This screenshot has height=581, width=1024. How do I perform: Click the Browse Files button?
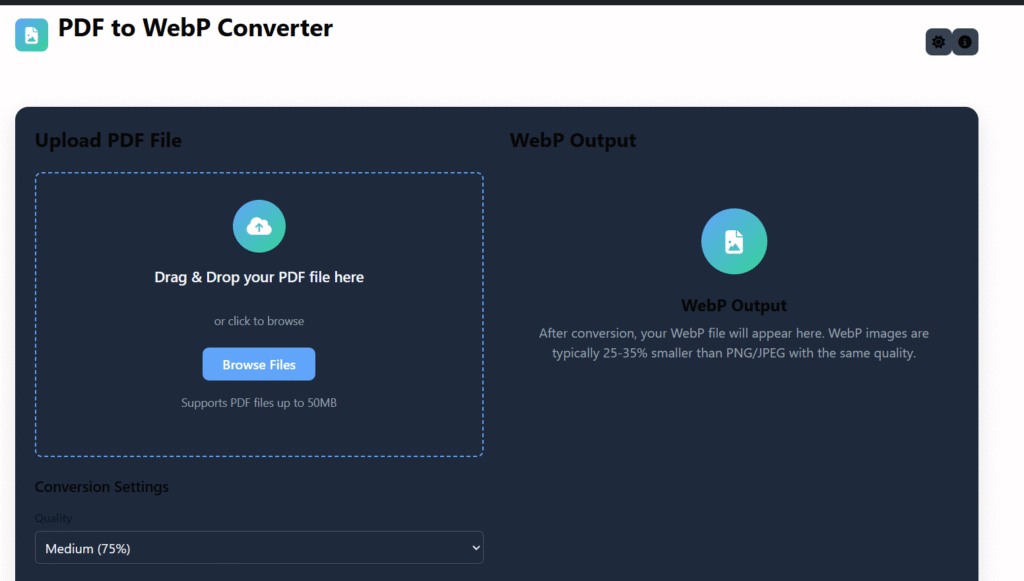(259, 363)
